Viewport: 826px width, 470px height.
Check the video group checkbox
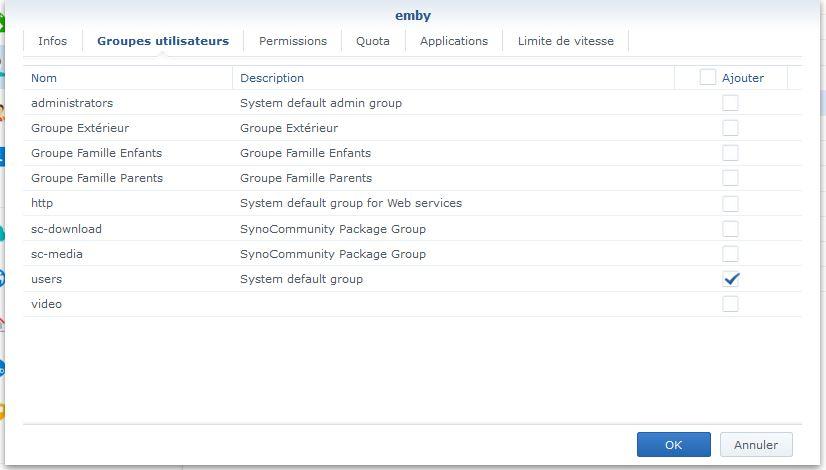click(730, 304)
